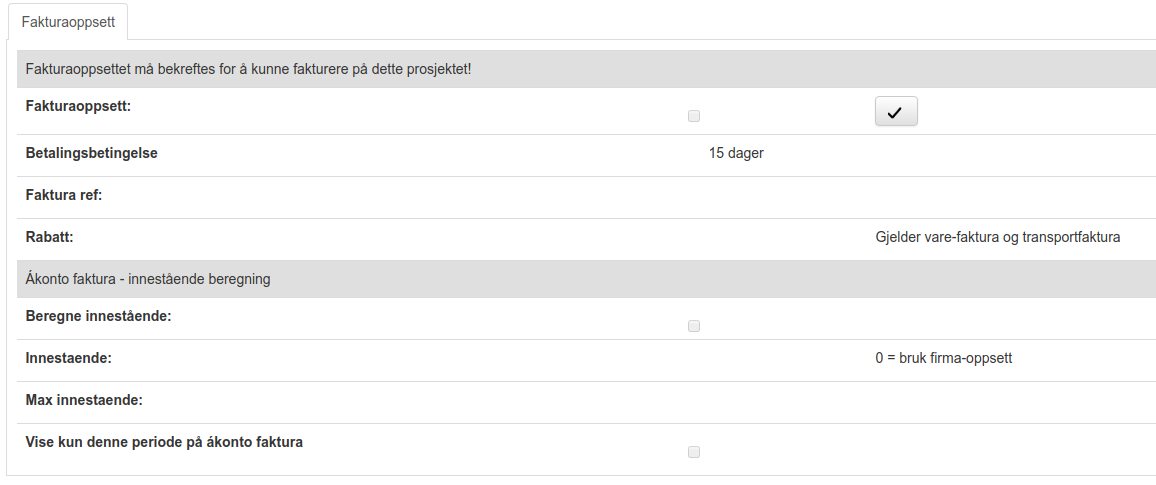Click the Betalingsbetingelse label

pyautogui.click(x=92, y=153)
